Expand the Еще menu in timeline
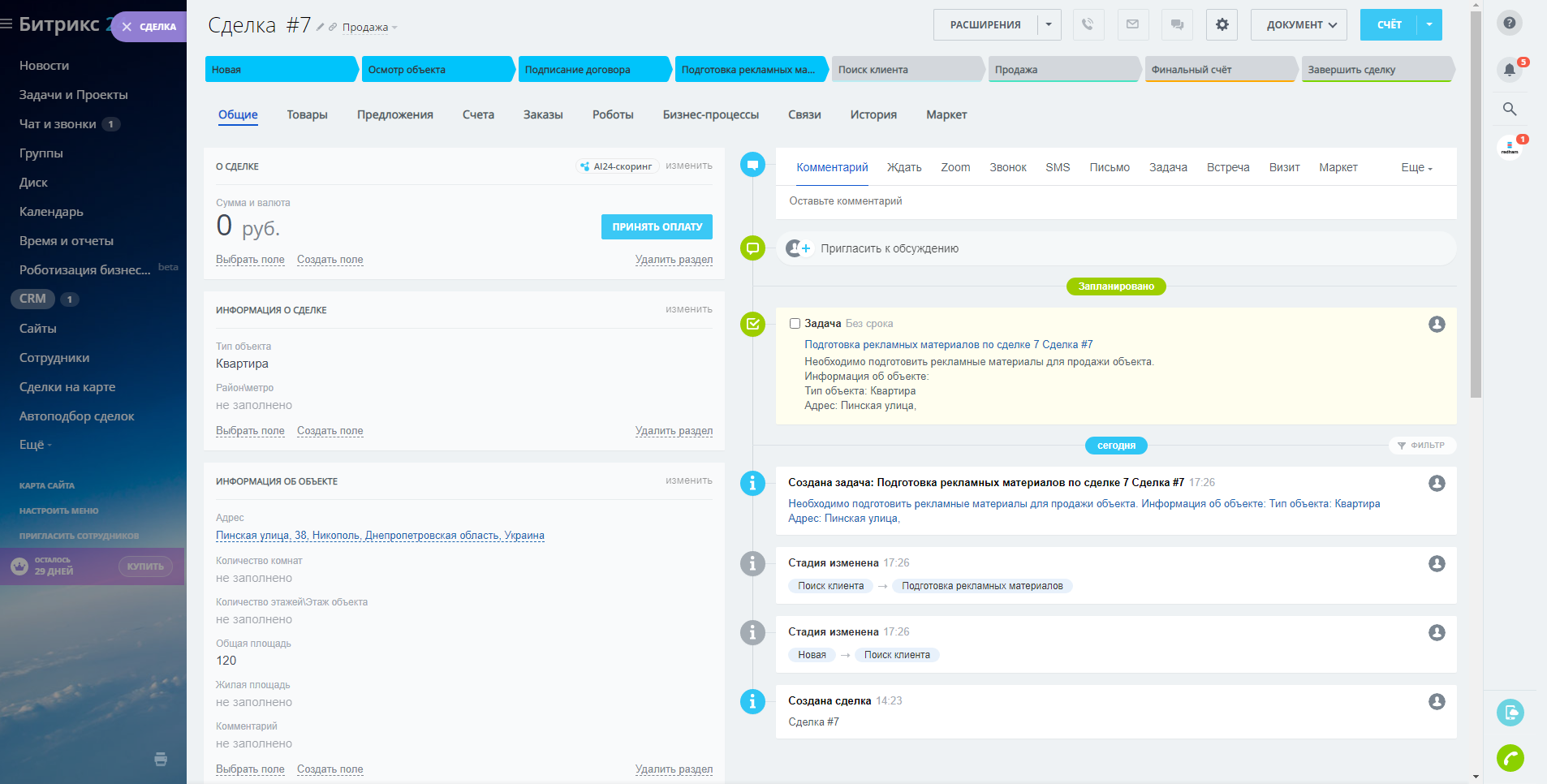Image resolution: width=1547 pixels, height=784 pixels. (x=1416, y=168)
